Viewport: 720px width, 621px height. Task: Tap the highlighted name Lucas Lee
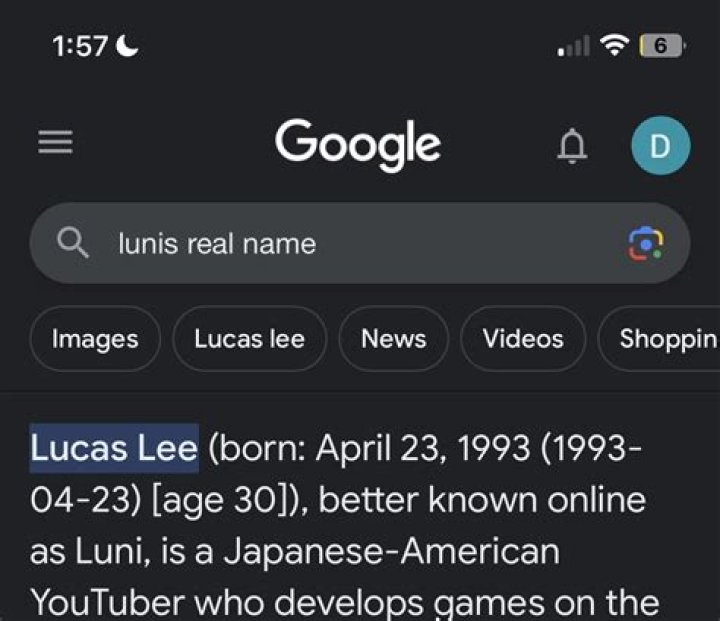(x=114, y=448)
